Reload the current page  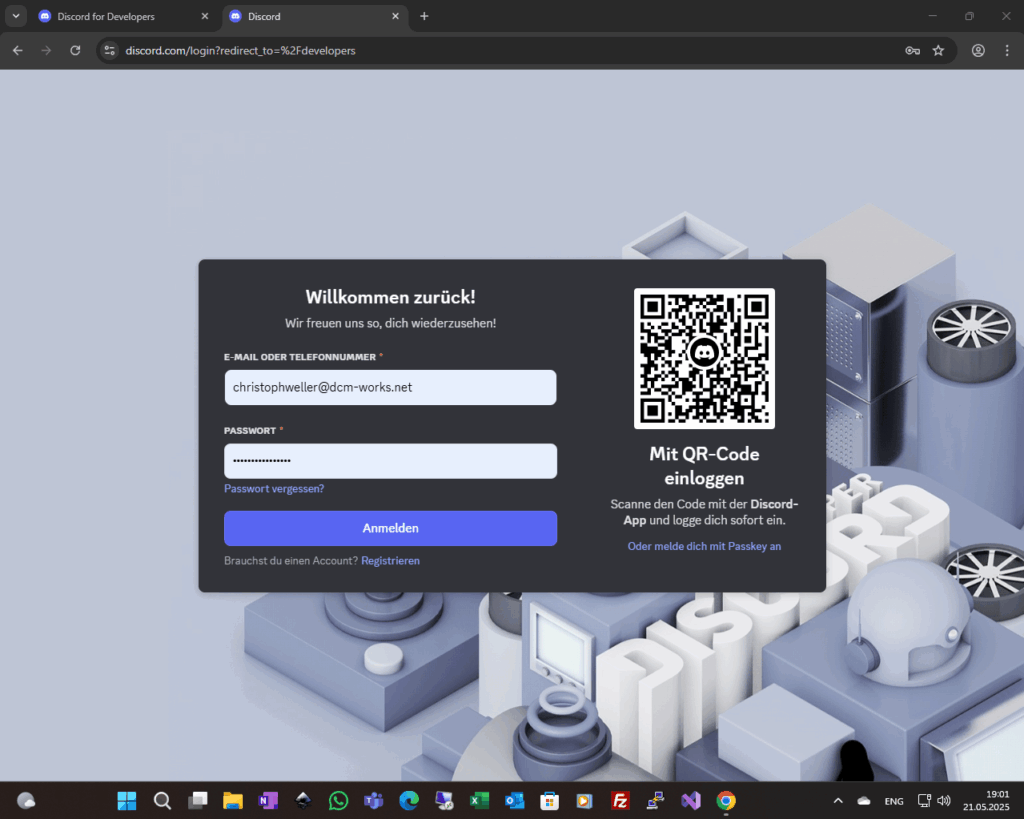pyautogui.click(x=75, y=50)
